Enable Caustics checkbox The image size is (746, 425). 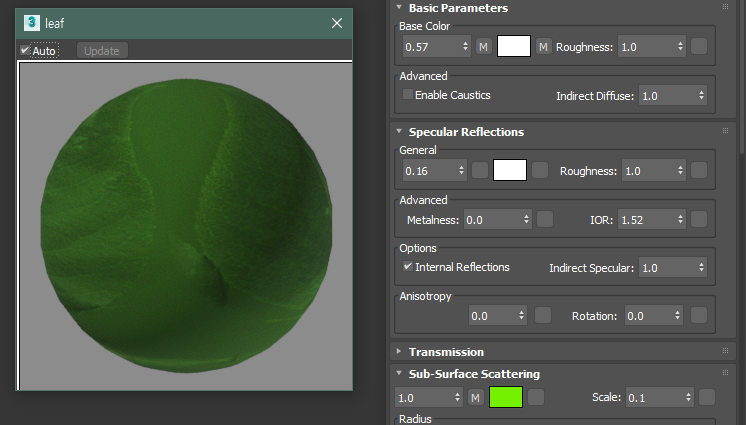(407, 95)
